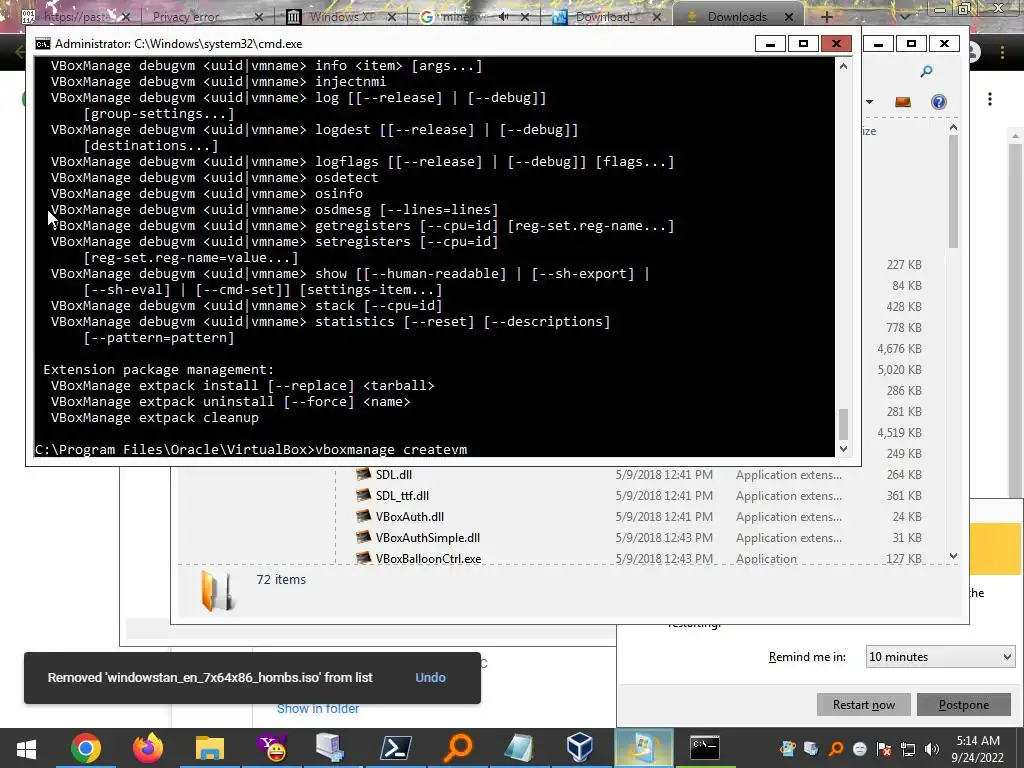
Task: Close the Downloads tab
Action: (x=788, y=17)
